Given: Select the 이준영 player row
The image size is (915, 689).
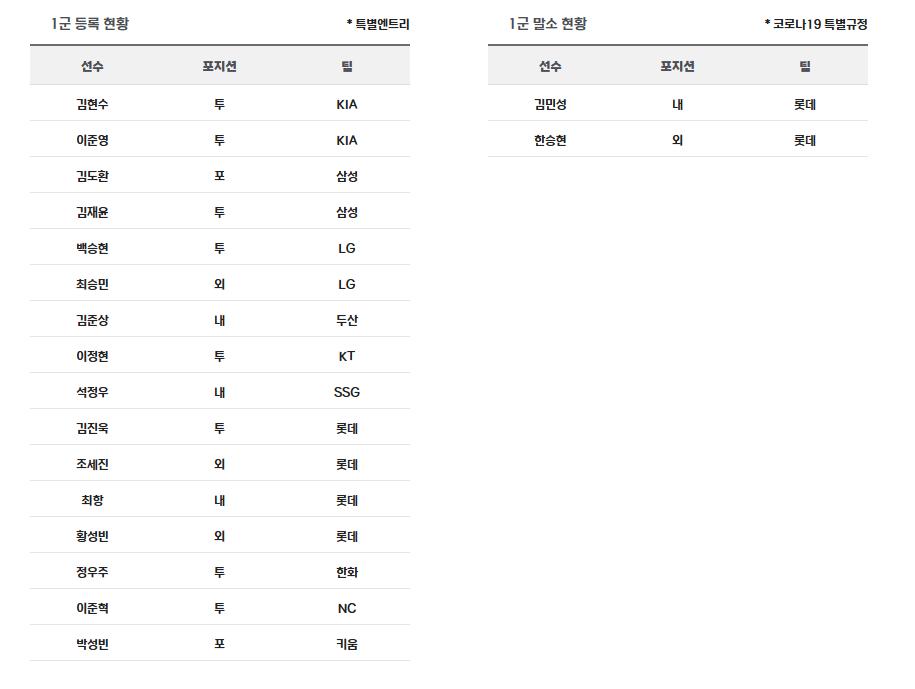Looking at the screenshot, I should 92,140.
